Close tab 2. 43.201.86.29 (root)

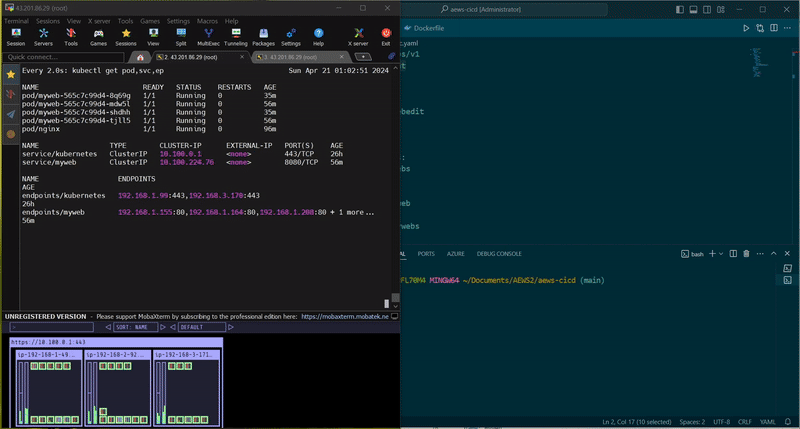coord(242,57)
